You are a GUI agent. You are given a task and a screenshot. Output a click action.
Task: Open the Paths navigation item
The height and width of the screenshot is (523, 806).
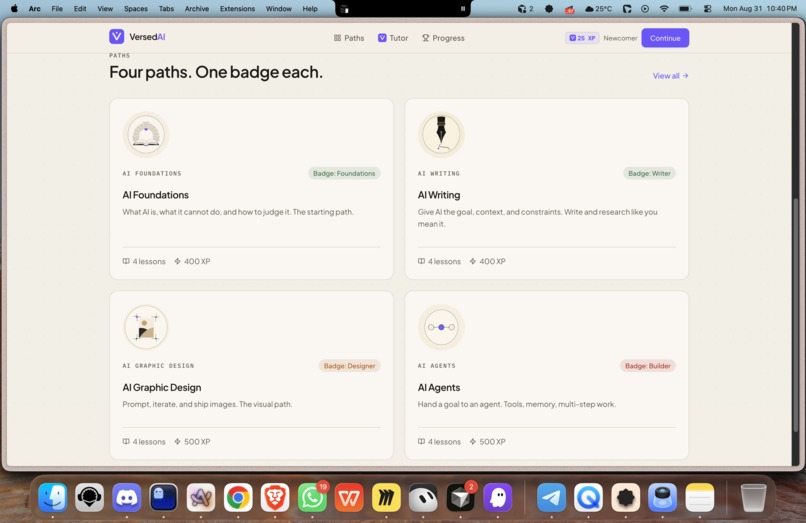pyautogui.click(x=349, y=38)
